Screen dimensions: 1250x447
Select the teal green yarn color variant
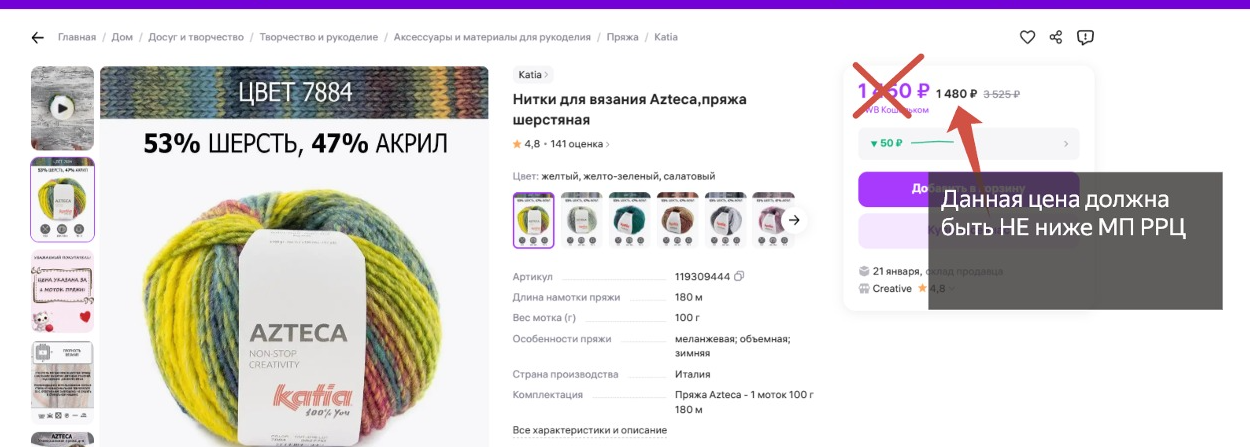[629, 220]
